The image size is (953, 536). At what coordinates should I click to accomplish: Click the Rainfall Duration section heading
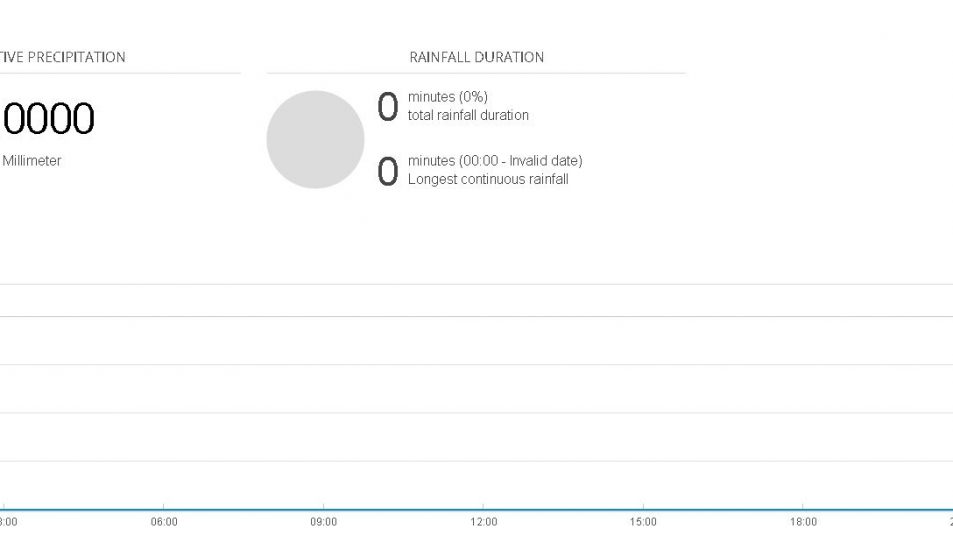476,57
